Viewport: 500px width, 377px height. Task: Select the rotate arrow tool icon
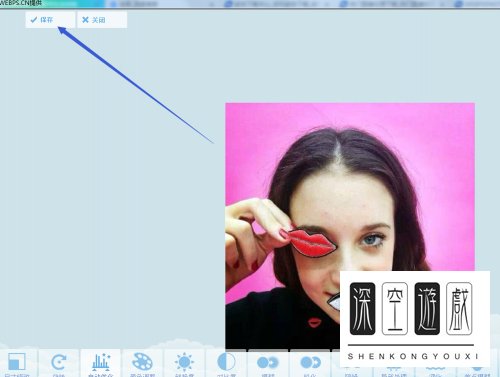coord(59,363)
